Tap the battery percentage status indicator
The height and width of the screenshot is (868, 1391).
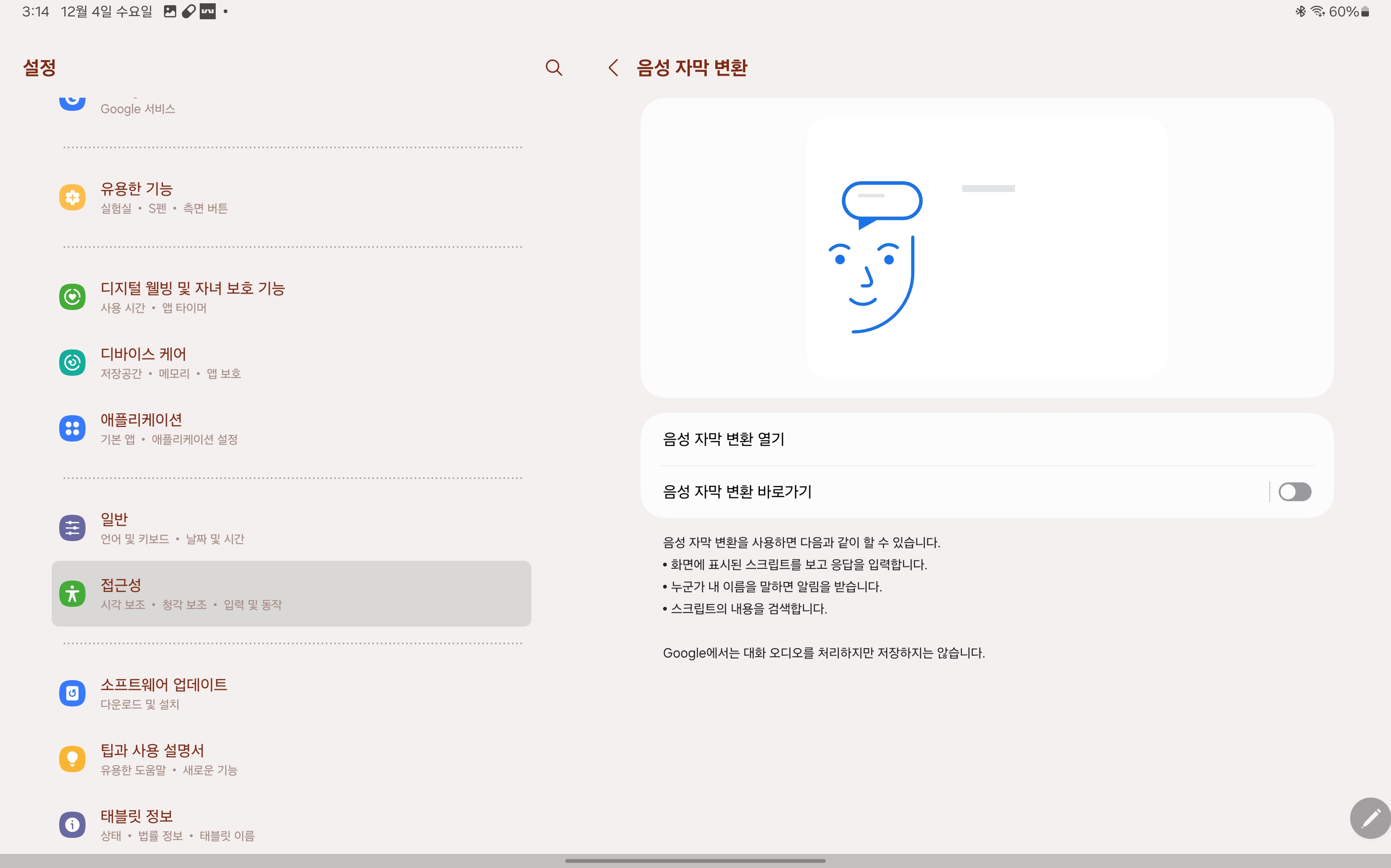1344,11
